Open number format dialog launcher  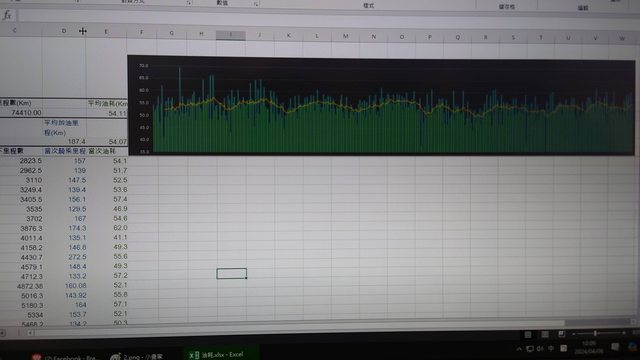pyautogui.click(x=256, y=4)
